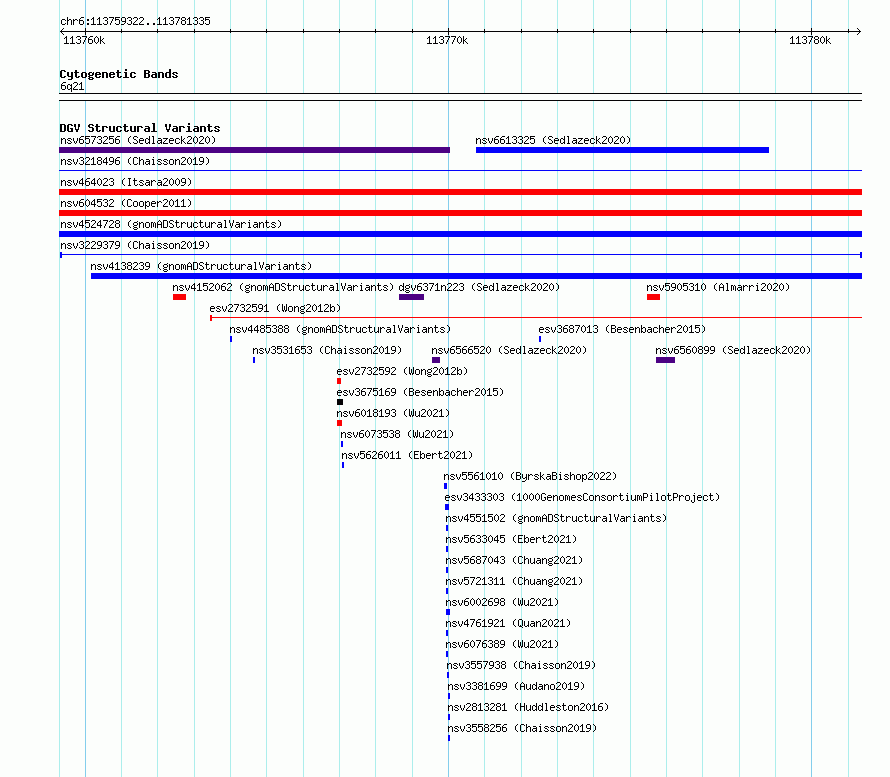Screen dimensions: 890x777
Task: Open nsv6076389 (Wu2021) label
Action: pos(502,644)
